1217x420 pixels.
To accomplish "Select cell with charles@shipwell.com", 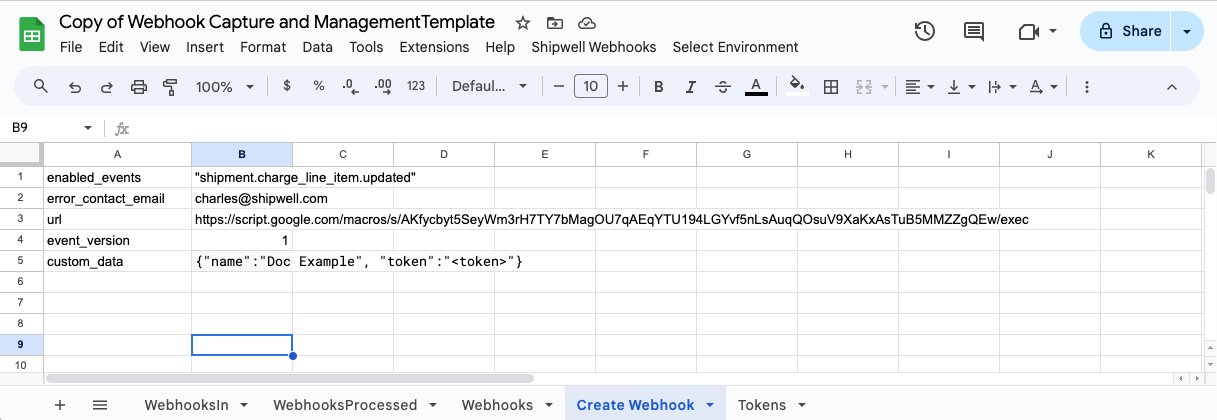I will click(x=242, y=198).
